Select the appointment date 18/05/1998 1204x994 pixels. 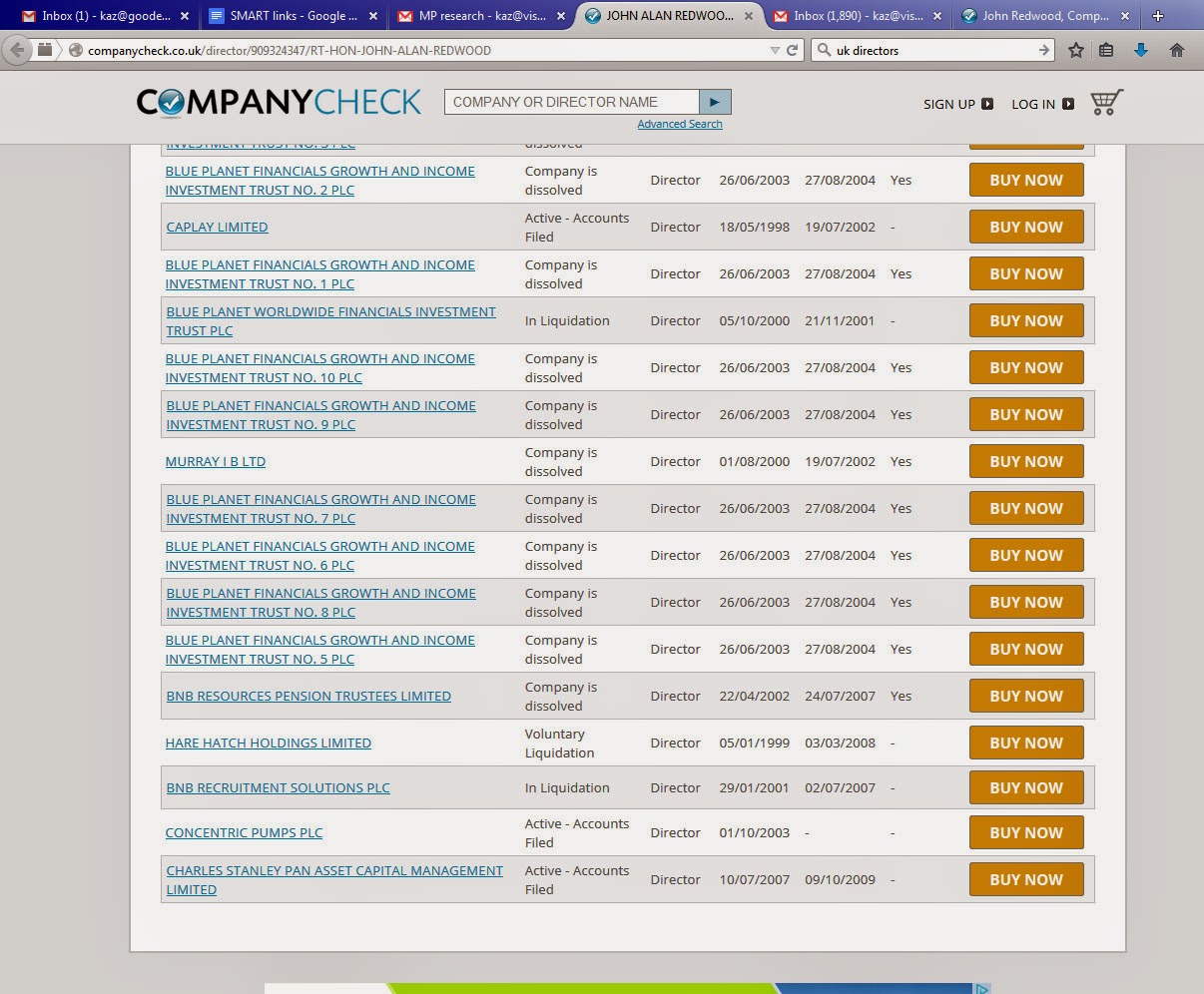click(754, 227)
